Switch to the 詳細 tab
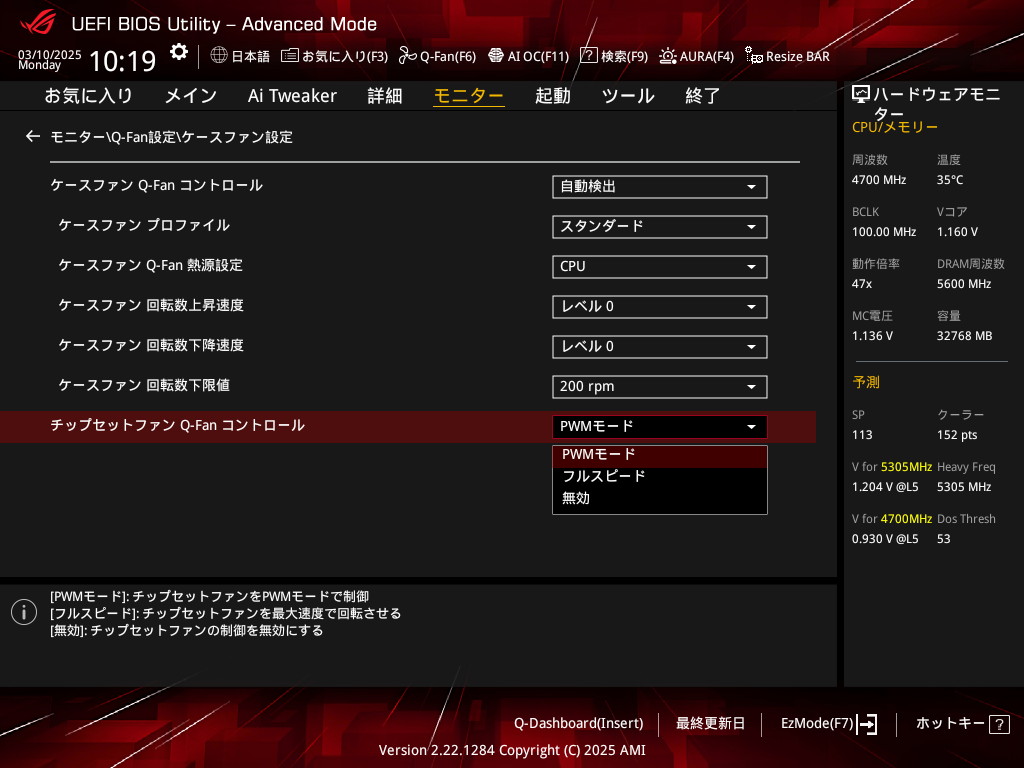 (385, 96)
